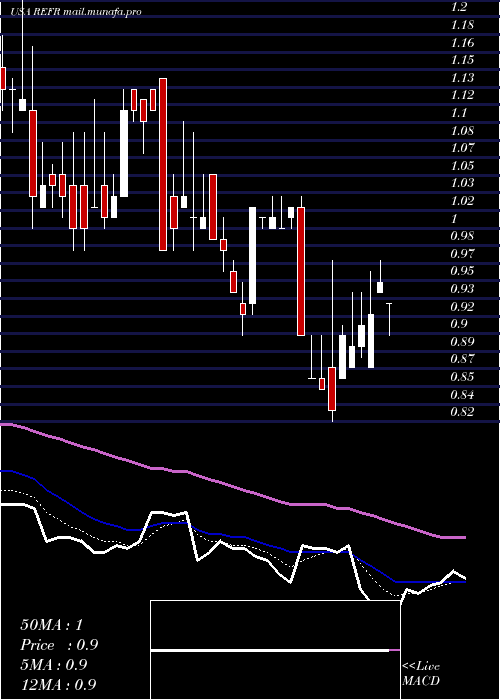Image resolution: width=500 pixels, height=700 pixels.
Task: Click the 1.12 price axis label
Action: [462, 95]
